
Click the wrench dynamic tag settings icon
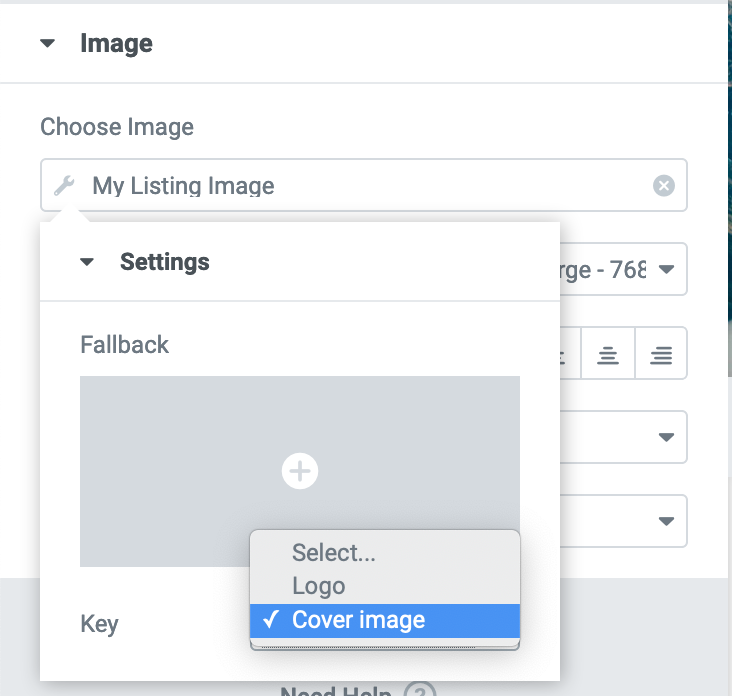click(64, 185)
